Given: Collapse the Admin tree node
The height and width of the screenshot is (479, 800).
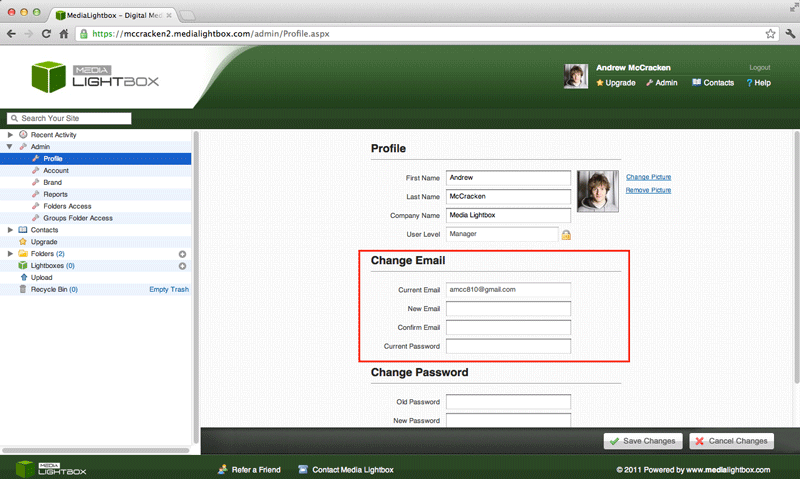Looking at the screenshot, I should tap(10, 147).
